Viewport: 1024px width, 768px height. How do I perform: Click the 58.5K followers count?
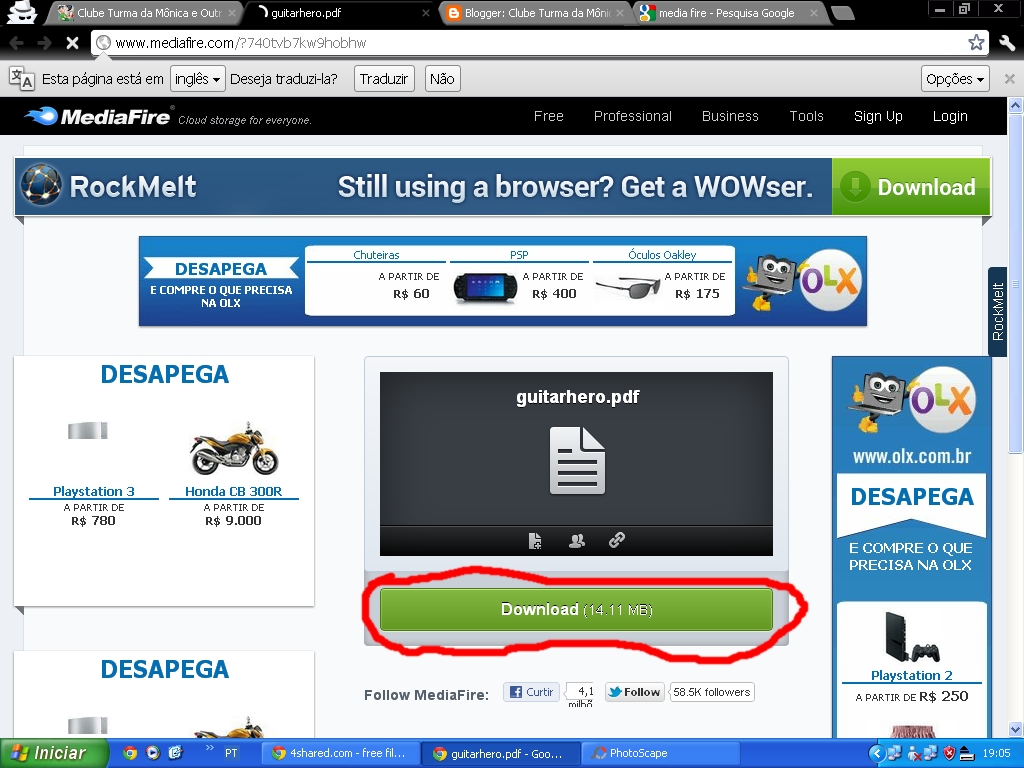point(712,692)
